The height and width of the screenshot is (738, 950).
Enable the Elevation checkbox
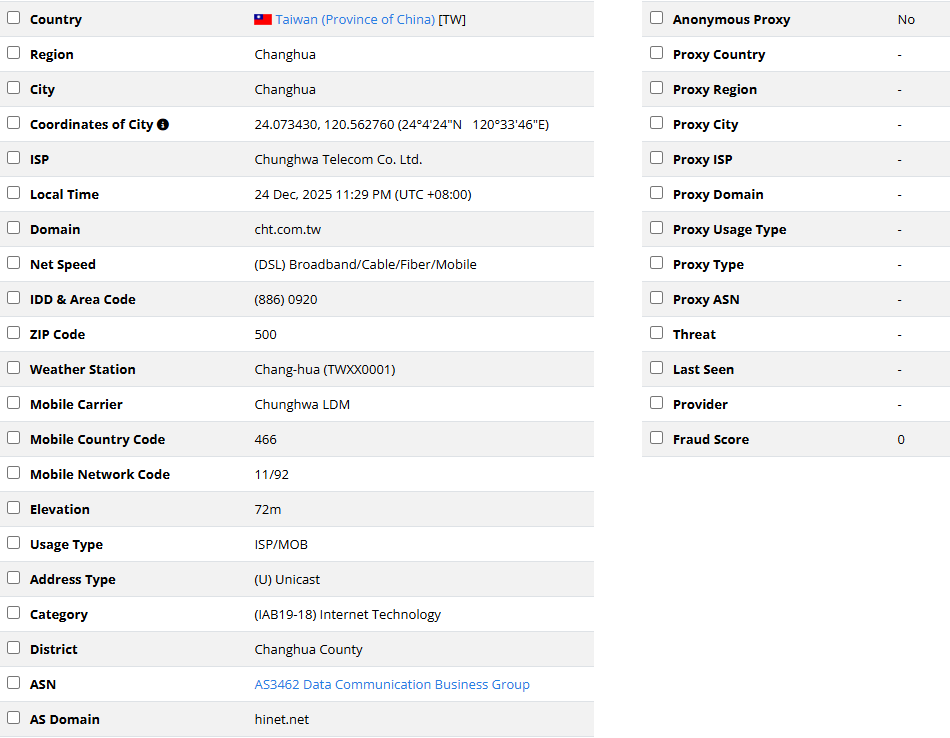tap(13, 508)
